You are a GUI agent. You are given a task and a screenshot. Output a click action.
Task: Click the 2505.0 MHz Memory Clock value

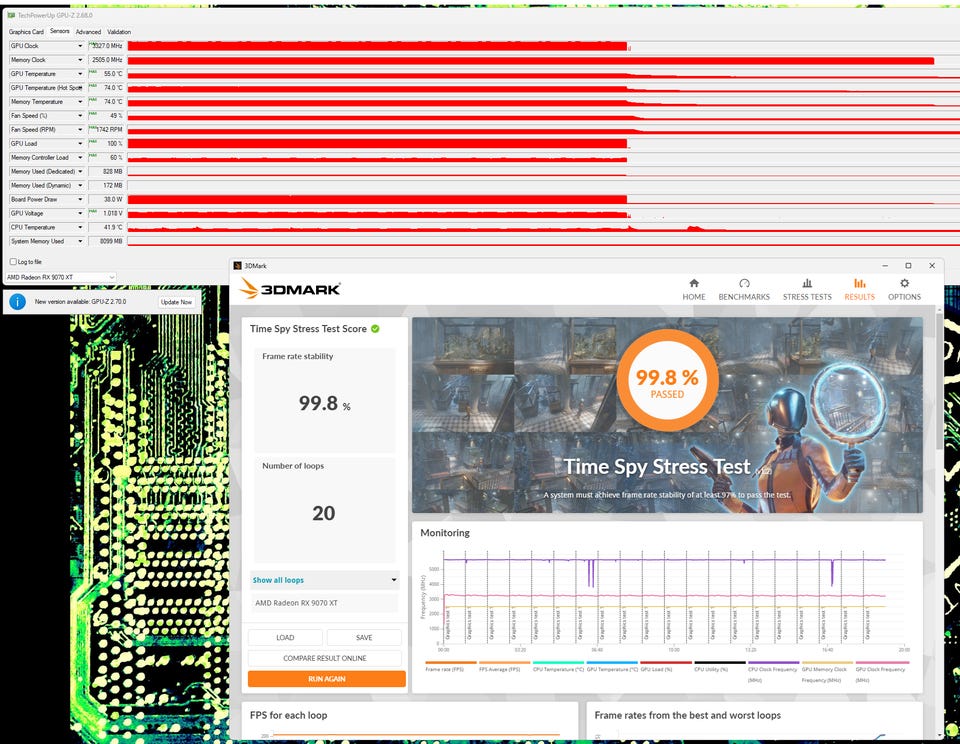click(x=106, y=60)
